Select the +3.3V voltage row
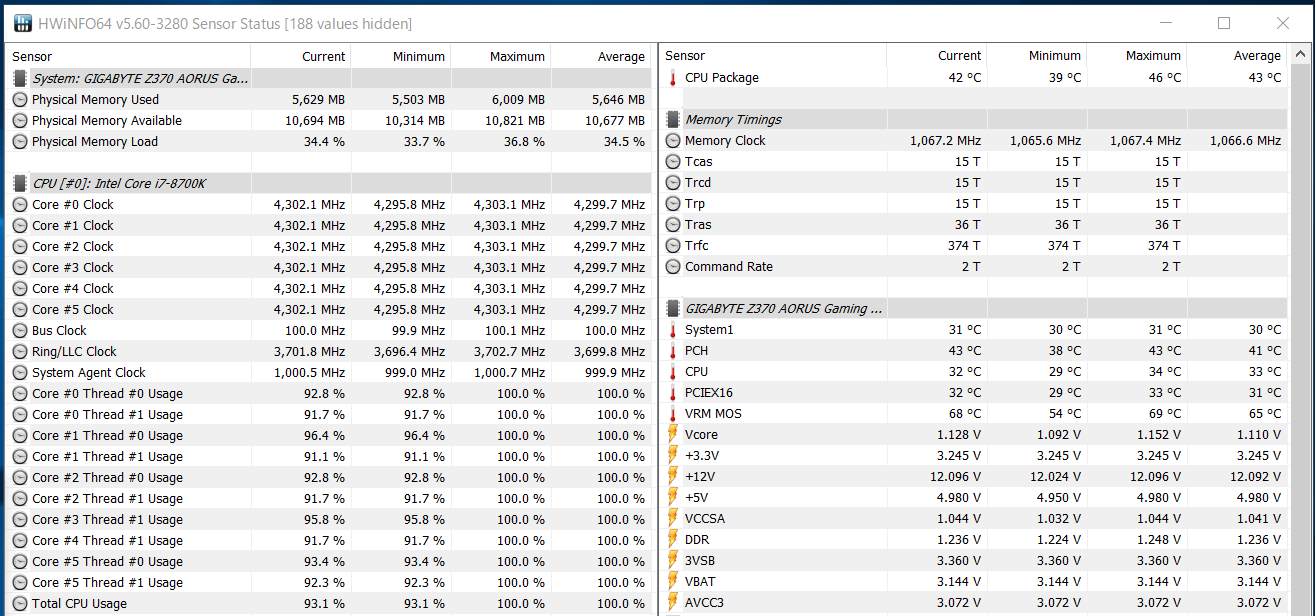 pyautogui.click(x=974, y=456)
